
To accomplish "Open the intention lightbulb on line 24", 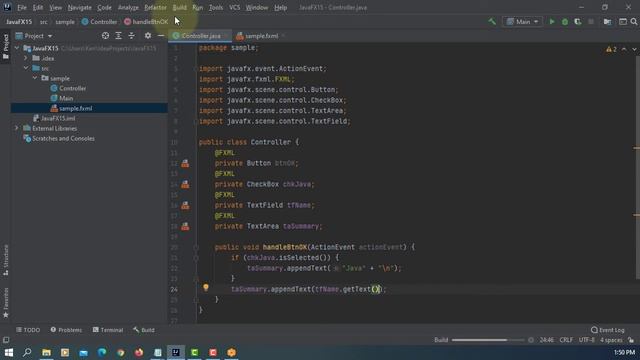I will [x=206, y=288].
